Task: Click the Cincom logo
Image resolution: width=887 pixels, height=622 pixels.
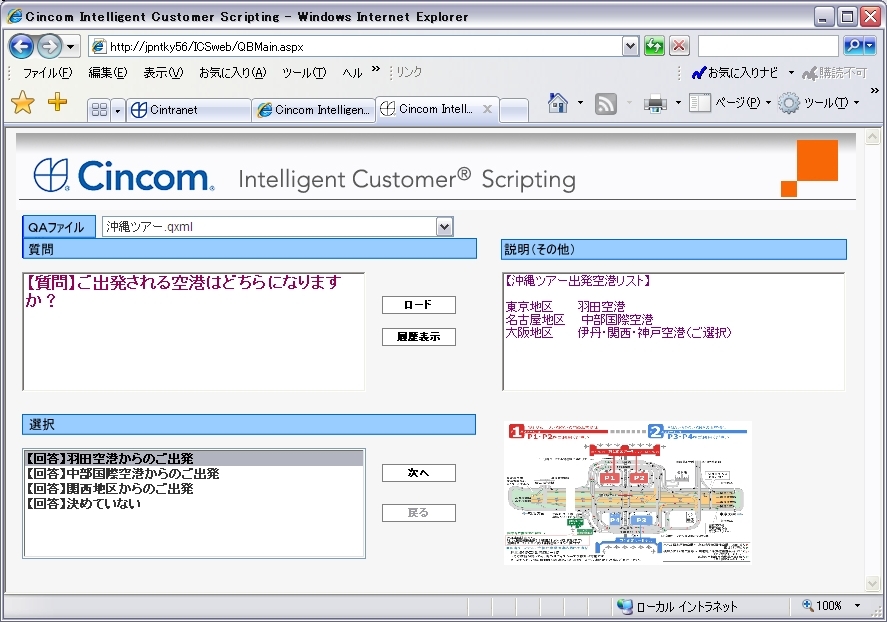Action: (x=124, y=175)
